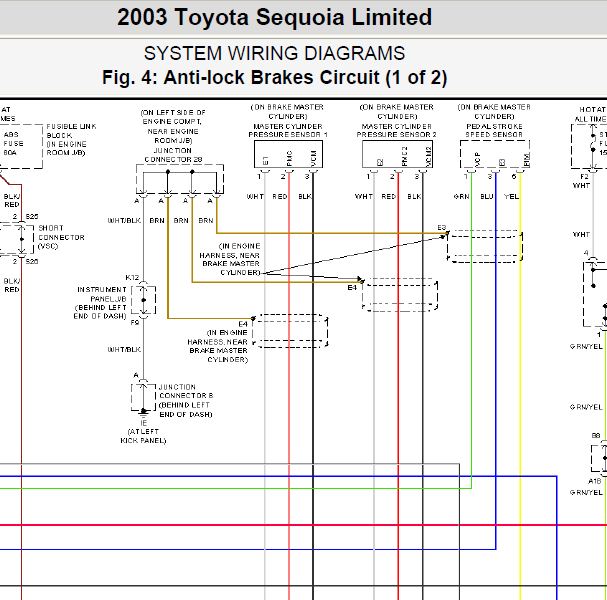Click '(ON LEFT SIDE OF ENGINE COMPT' note
Image resolution: width=607 pixels, height=600 pixels.
click(x=173, y=117)
